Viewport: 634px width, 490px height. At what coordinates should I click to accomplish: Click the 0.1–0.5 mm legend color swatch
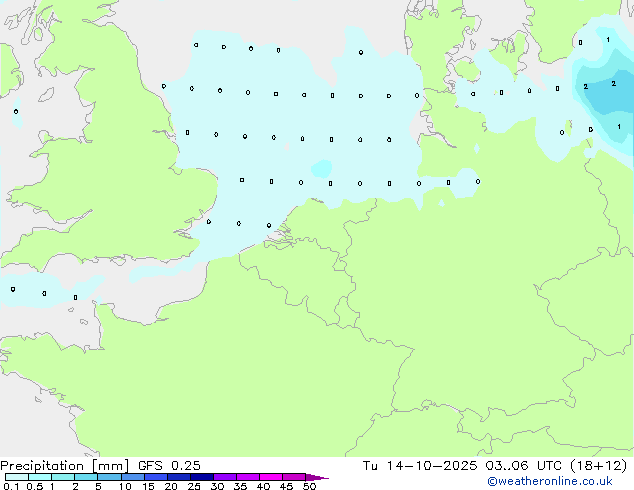click(17, 477)
